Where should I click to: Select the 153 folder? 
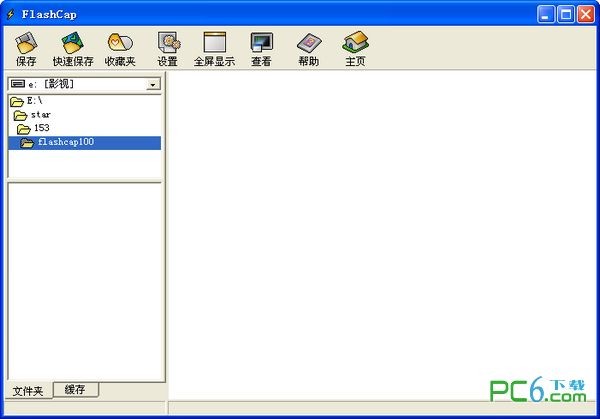[x=33, y=128]
